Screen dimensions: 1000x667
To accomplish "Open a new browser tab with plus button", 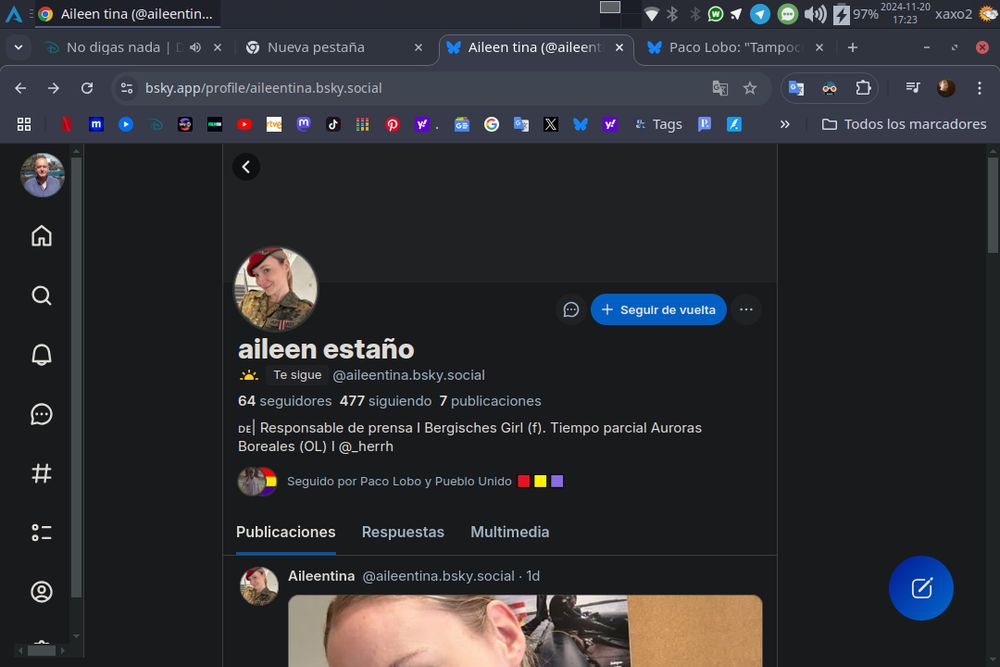I will (852, 47).
